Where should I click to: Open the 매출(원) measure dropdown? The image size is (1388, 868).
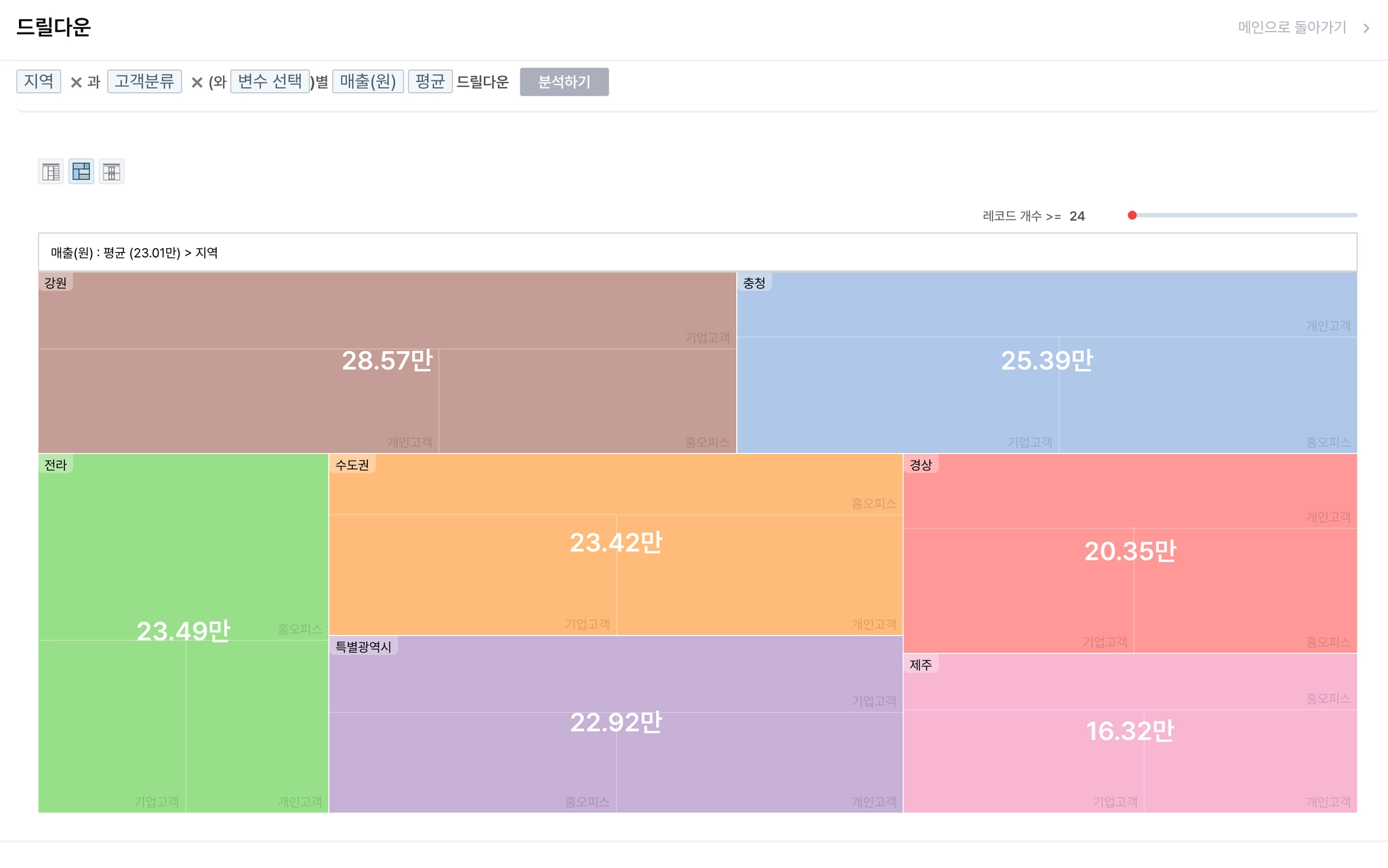368,81
